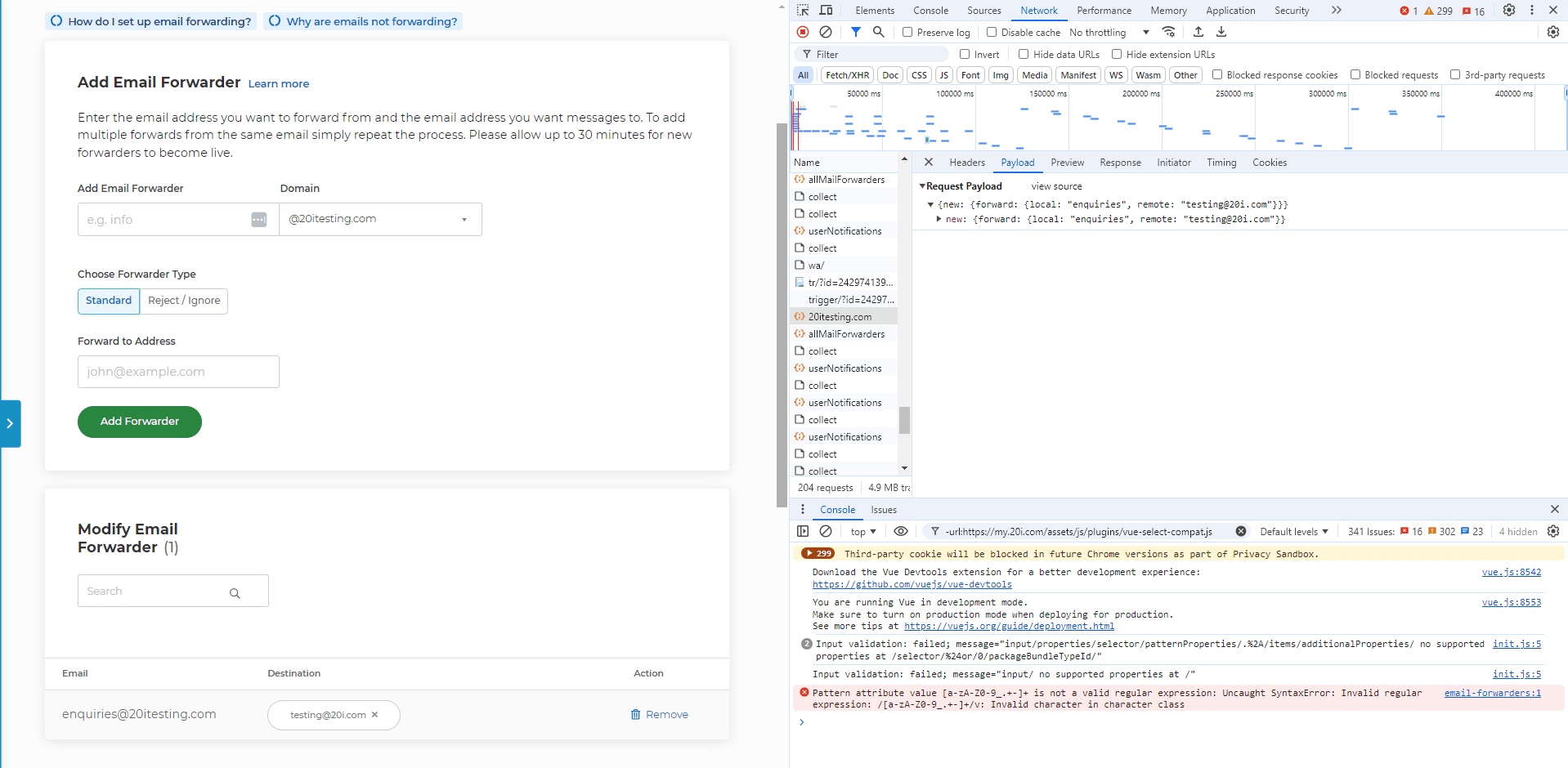Open the Console tab in DevTools top bar
Image resolution: width=1568 pixels, height=768 pixels.
tap(930, 11)
